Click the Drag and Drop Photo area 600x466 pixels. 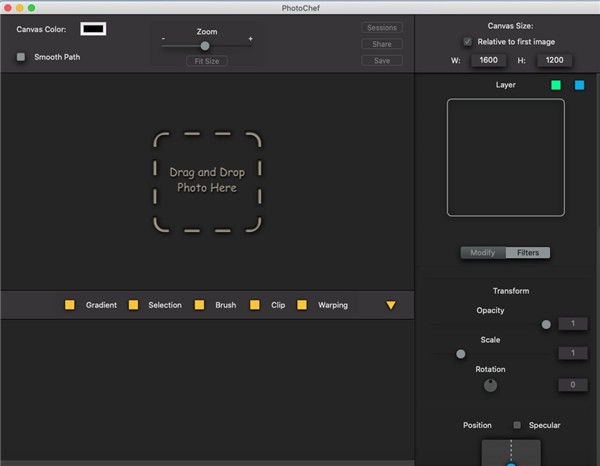tap(207, 182)
